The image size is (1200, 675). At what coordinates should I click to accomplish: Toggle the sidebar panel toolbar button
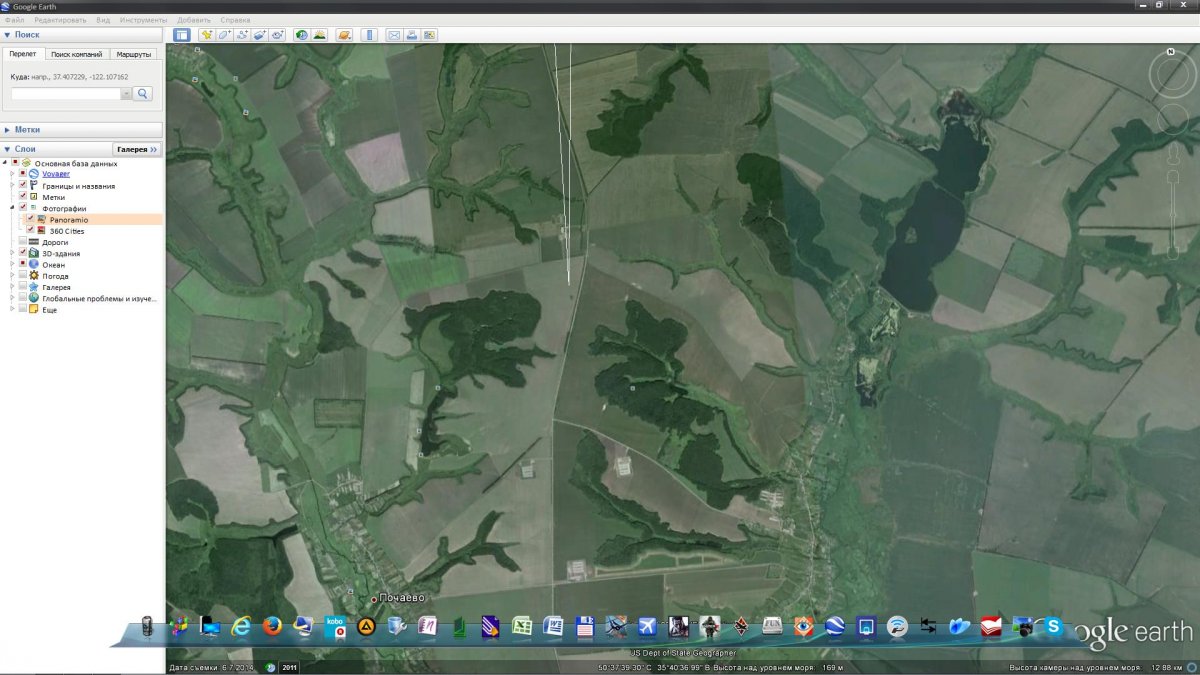182,35
